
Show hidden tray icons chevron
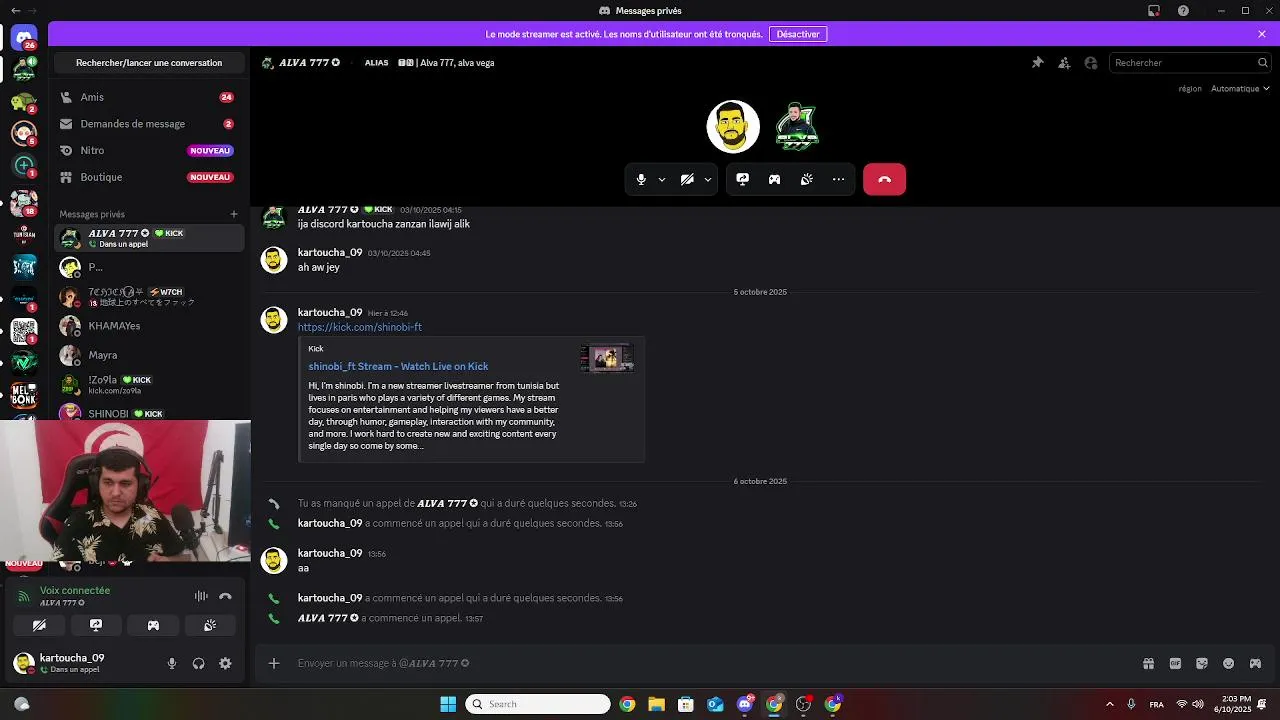point(1109,704)
